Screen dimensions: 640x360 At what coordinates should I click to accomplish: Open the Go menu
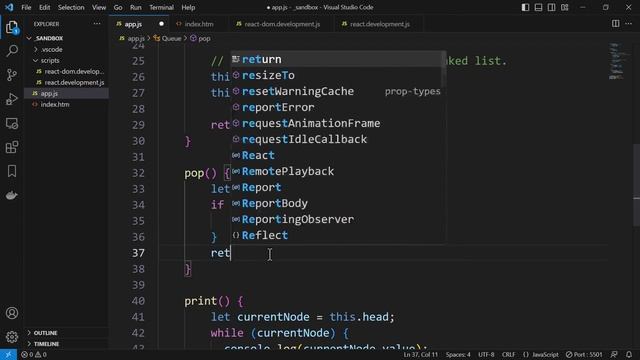(x=118, y=7)
